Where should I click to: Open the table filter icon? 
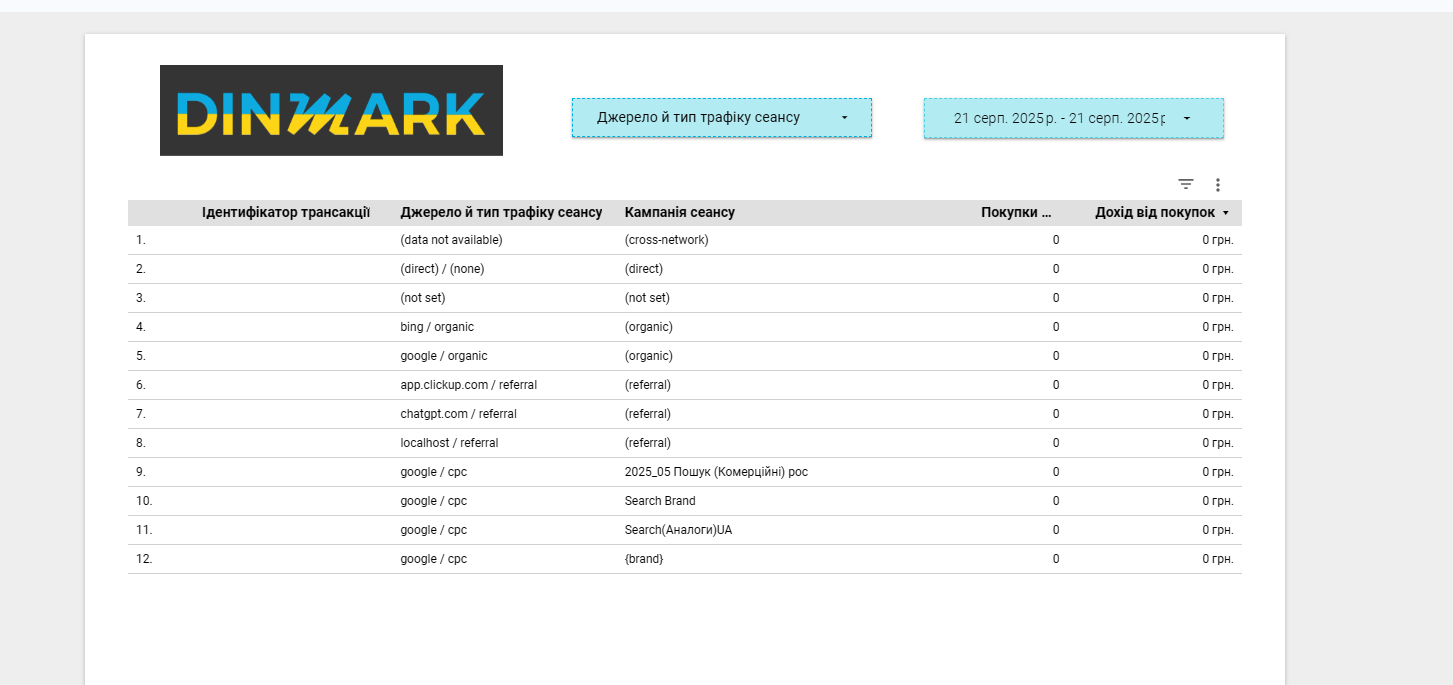tap(1186, 184)
